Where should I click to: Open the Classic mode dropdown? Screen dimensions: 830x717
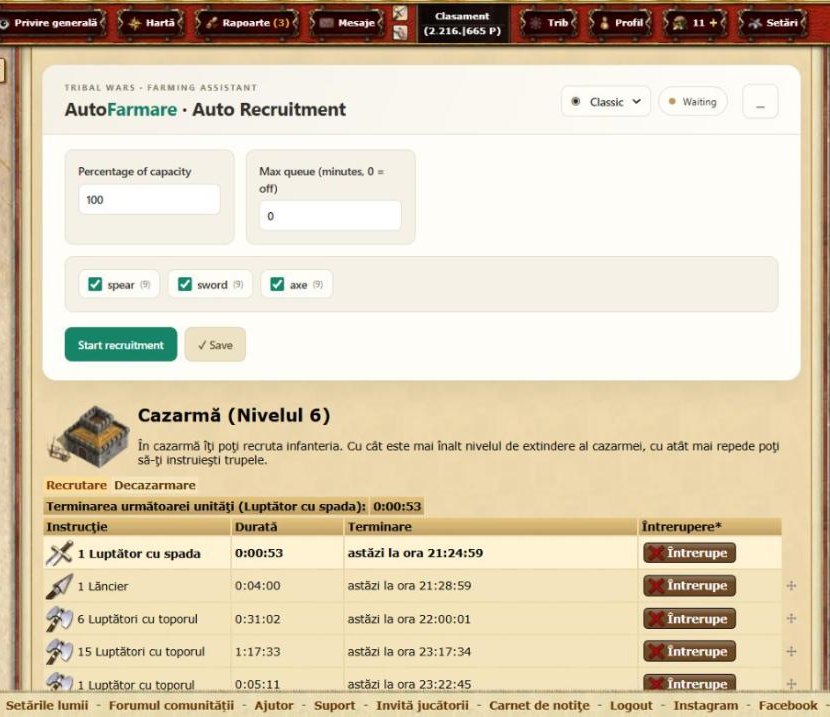tap(606, 102)
